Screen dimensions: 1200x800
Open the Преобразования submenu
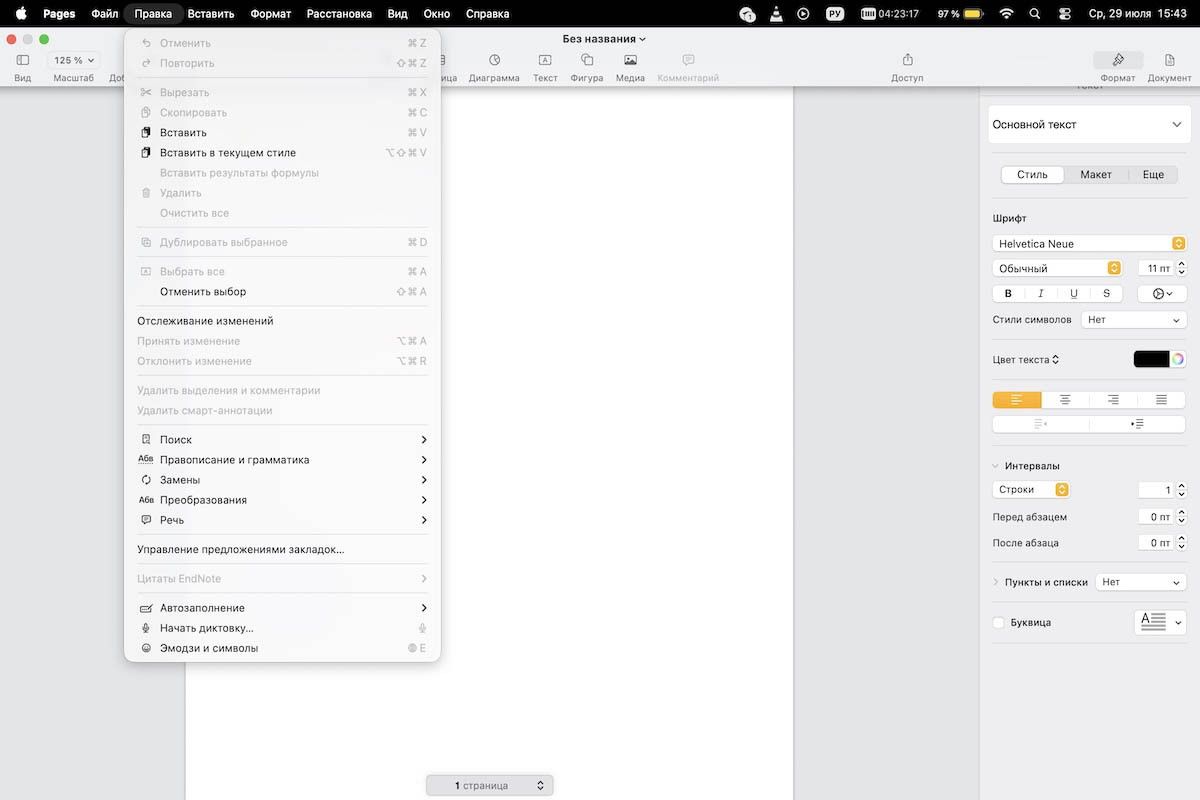[x=283, y=500]
